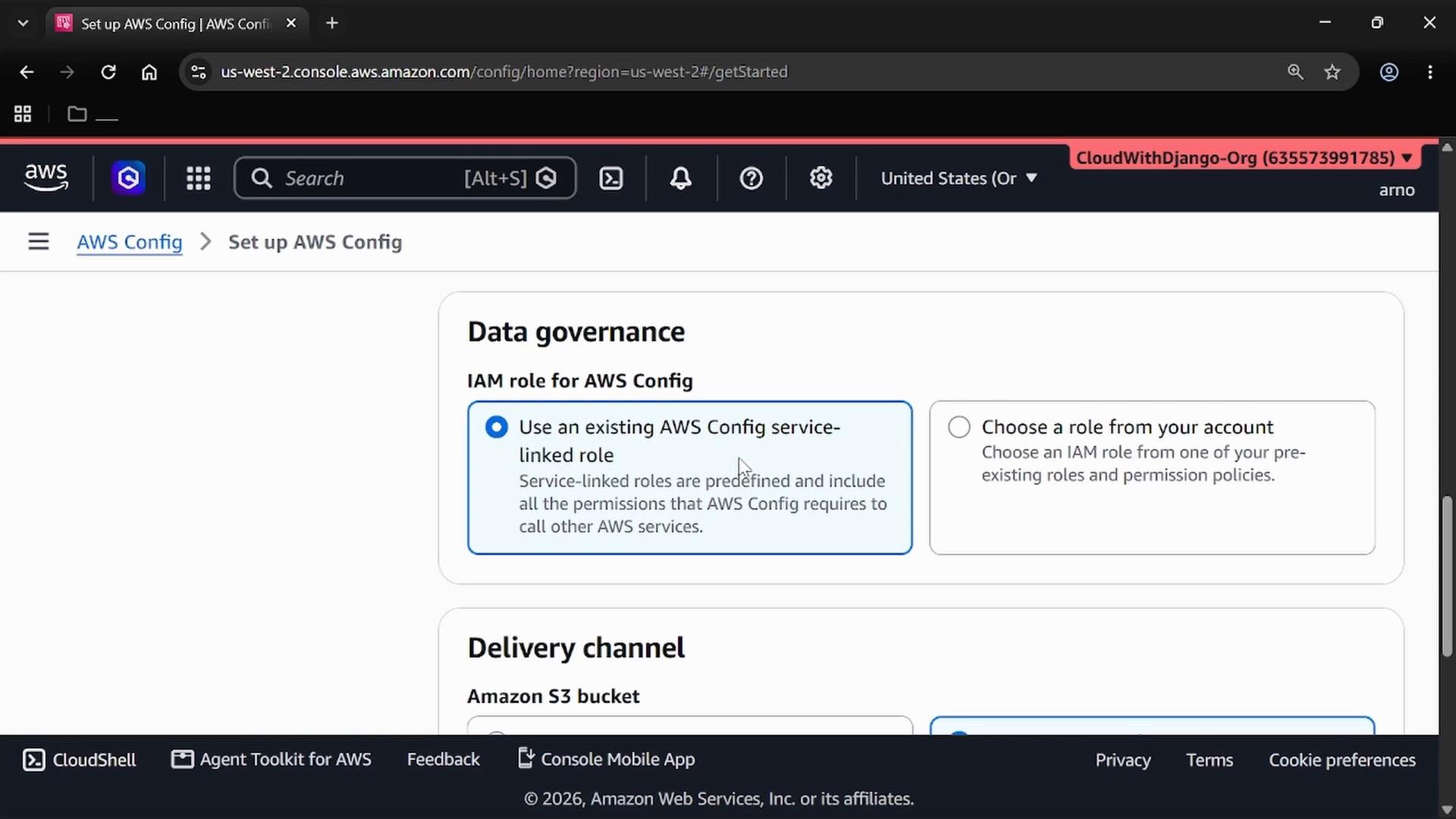This screenshot has width=1456, height=819.
Task: Open the Chrome three-dot menu
Action: point(1430,72)
